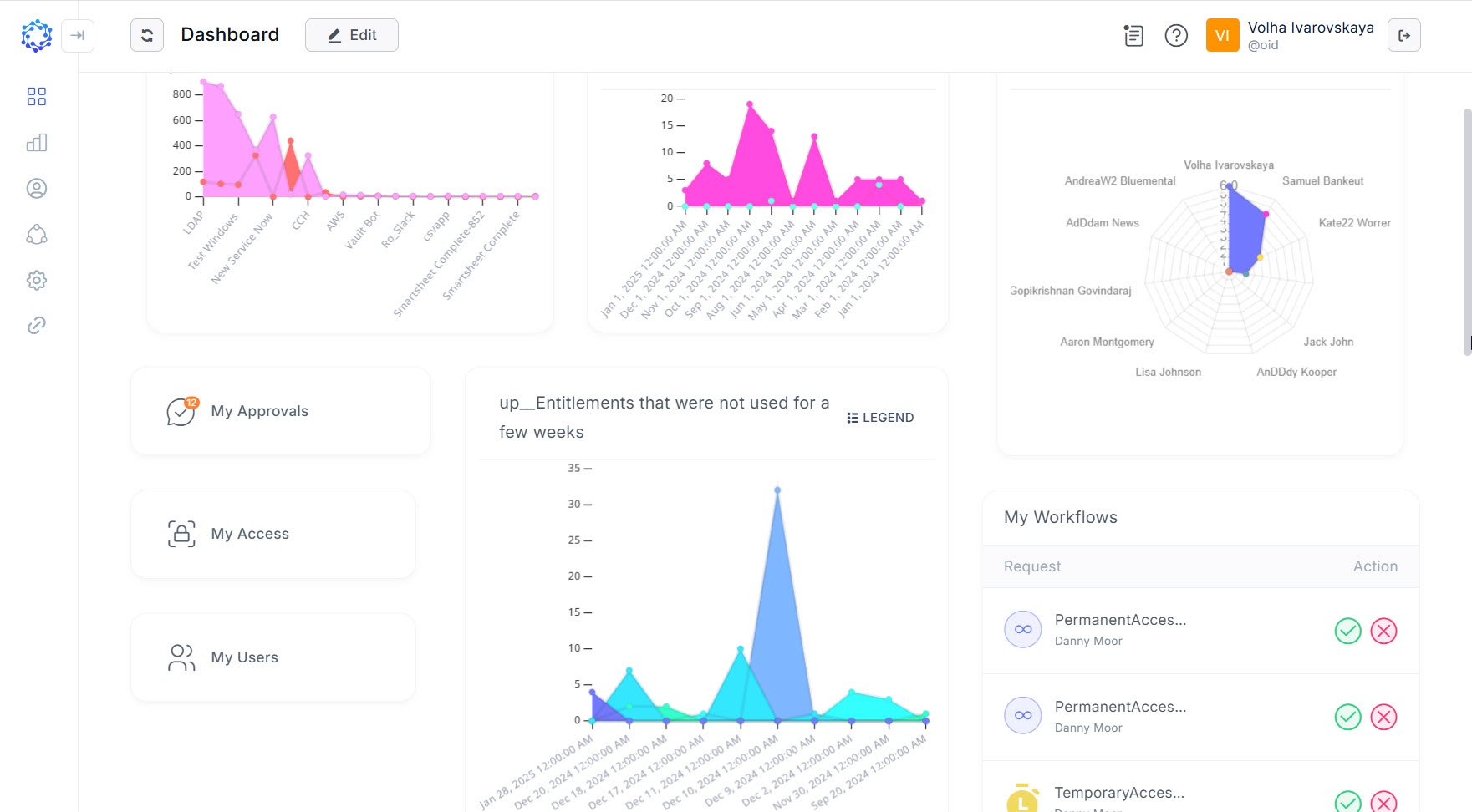This screenshot has width=1472, height=812.
Task: Open the sharing network icon in sidebar
Action: point(36,235)
